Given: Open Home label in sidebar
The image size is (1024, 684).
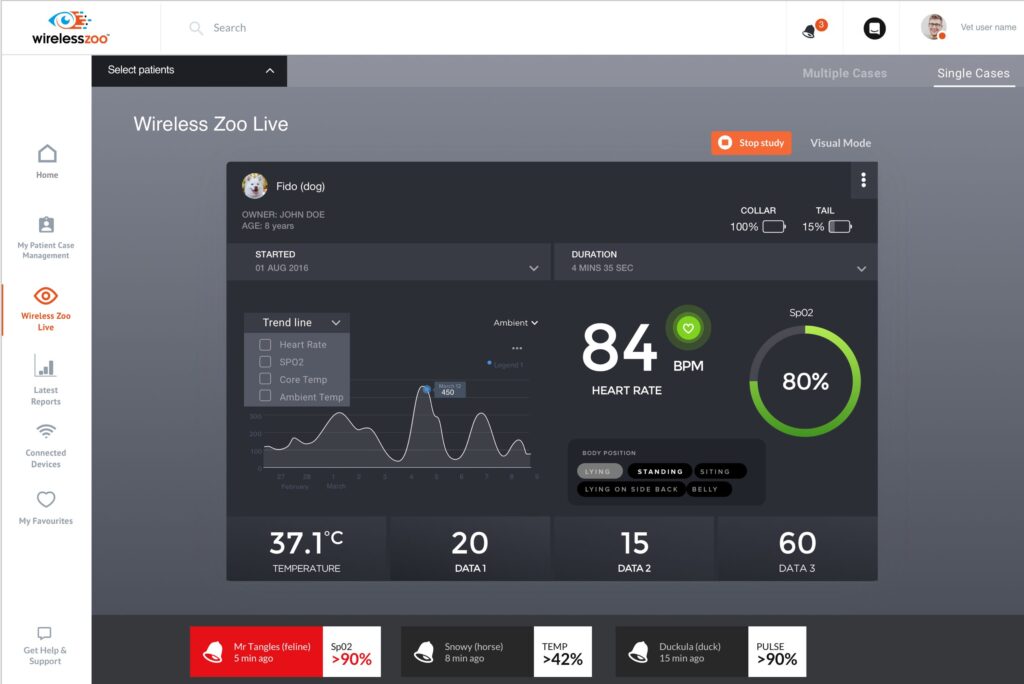Looking at the screenshot, I should coord(47,175).
